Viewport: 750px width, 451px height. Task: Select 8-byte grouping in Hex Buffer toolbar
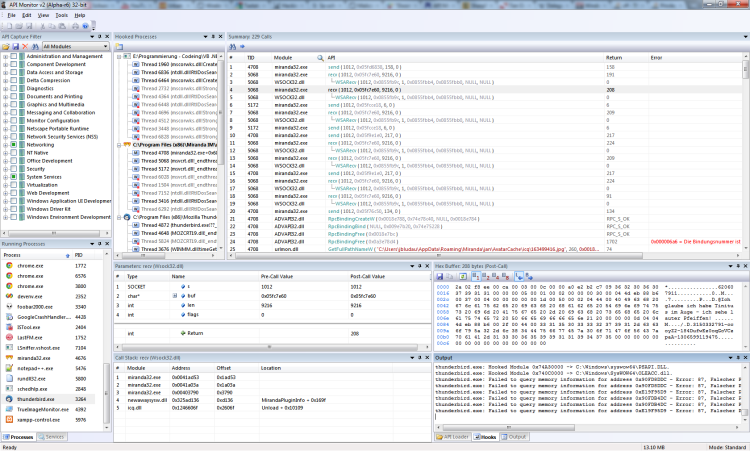[x=506, y=276]
